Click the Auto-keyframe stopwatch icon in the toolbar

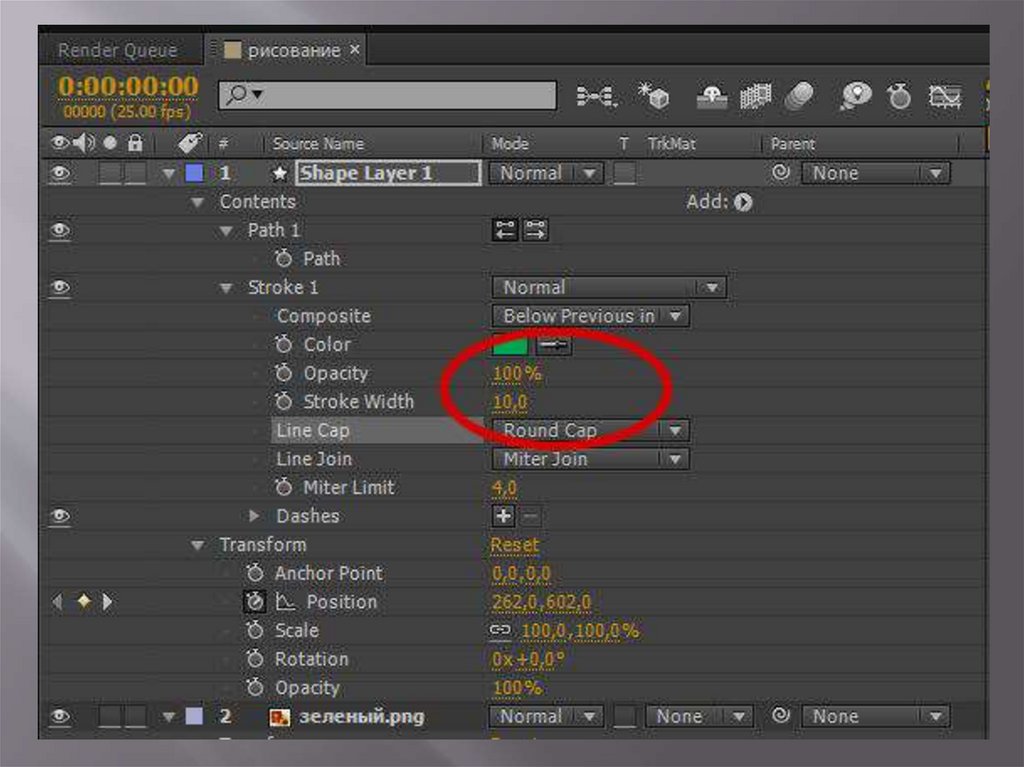tap(899, 96)
